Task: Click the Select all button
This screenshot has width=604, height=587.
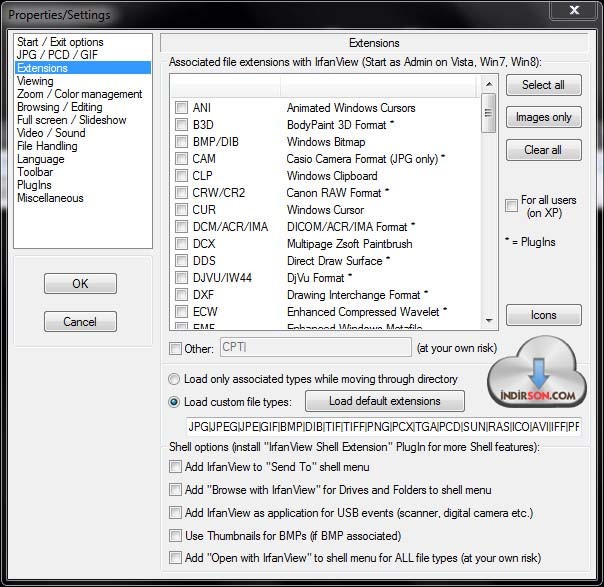Action: coord(544,85)
